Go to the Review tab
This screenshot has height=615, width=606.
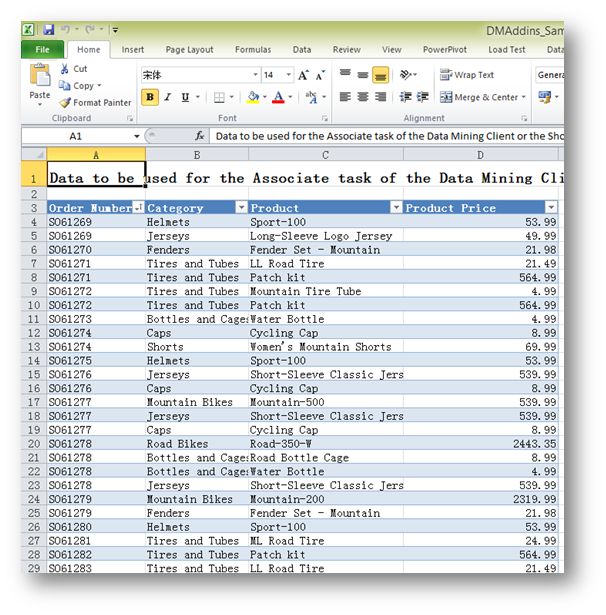pos(346,49)
